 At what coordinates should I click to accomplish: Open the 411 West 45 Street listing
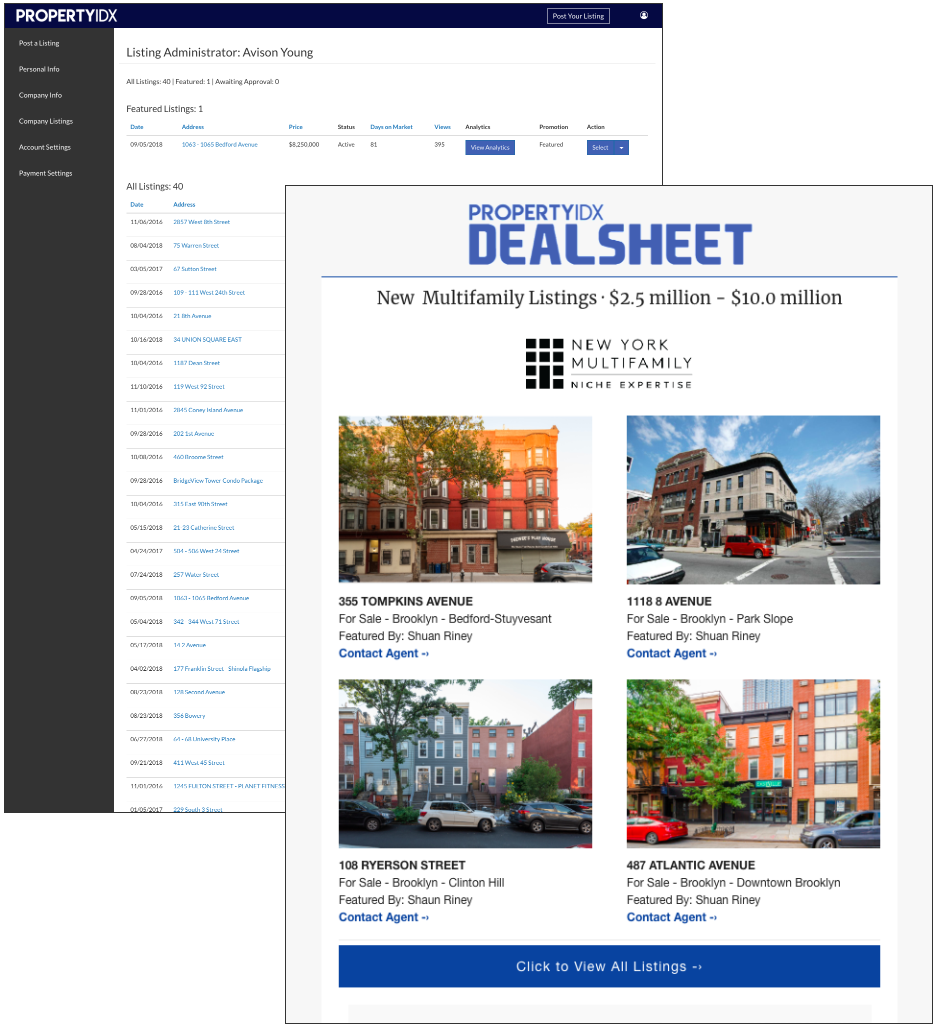(198, 763)
